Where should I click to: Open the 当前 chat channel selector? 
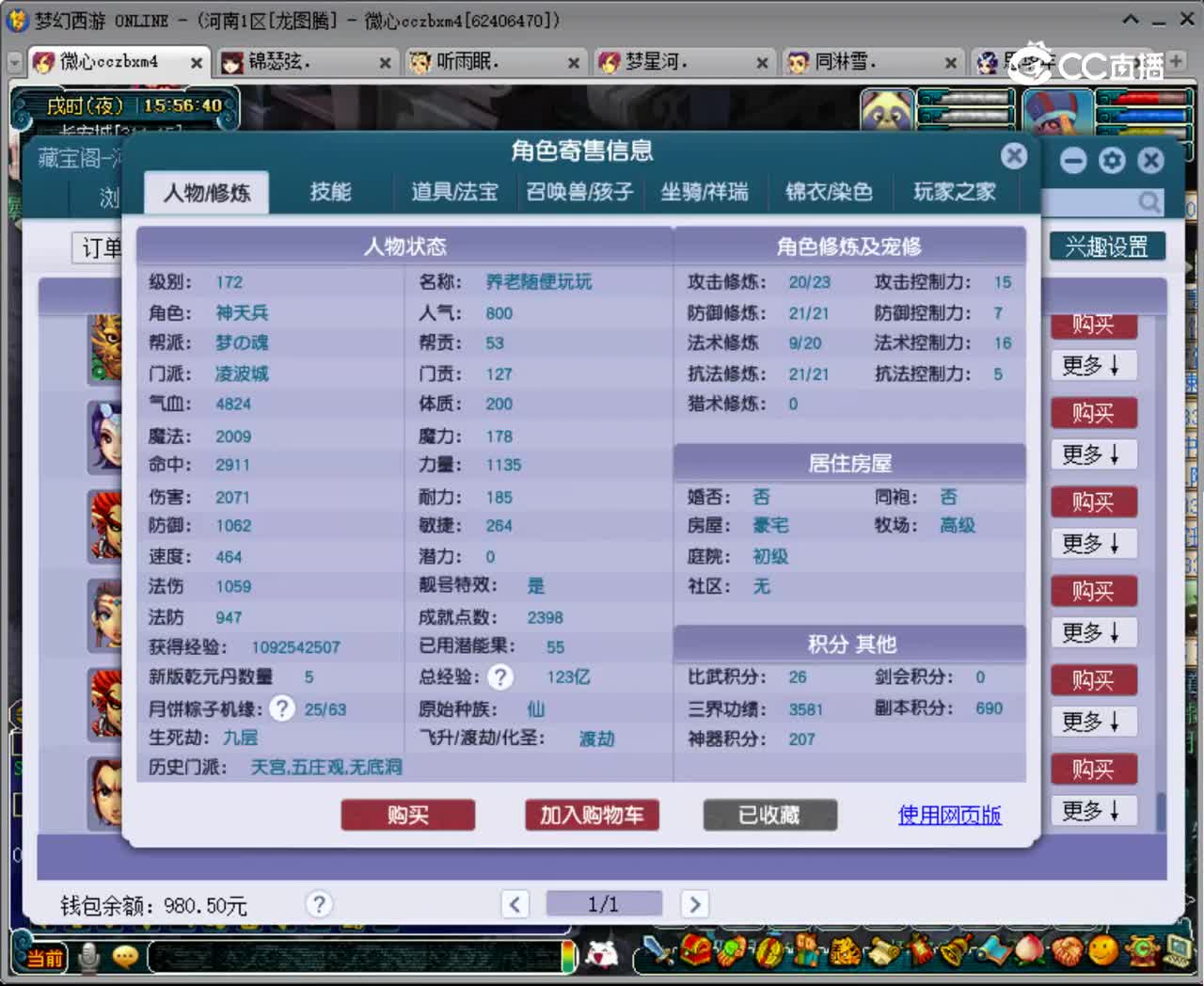43,958
